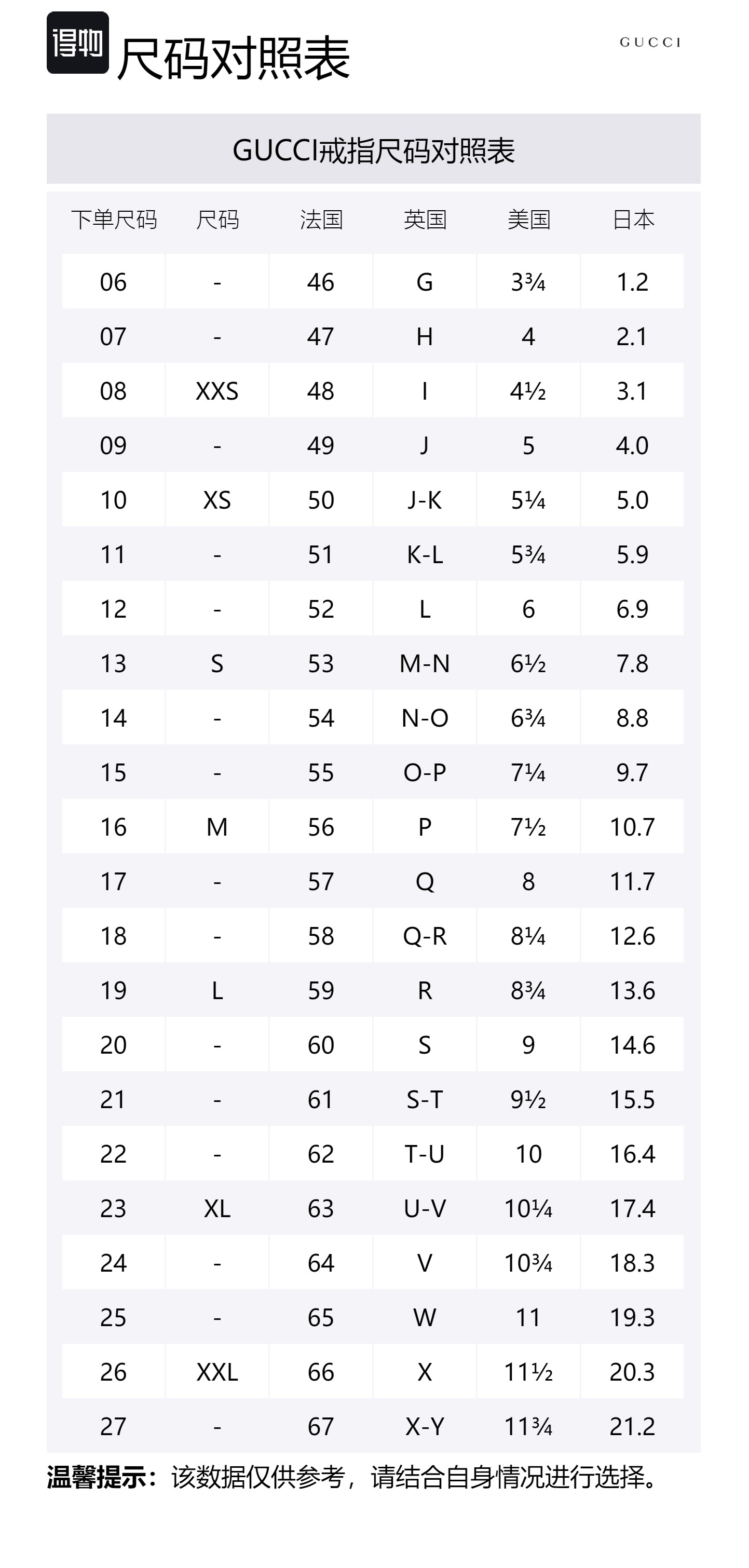Click the XL size cell
This screenshot has height=1568, width=749.
tap(217, 1208)
